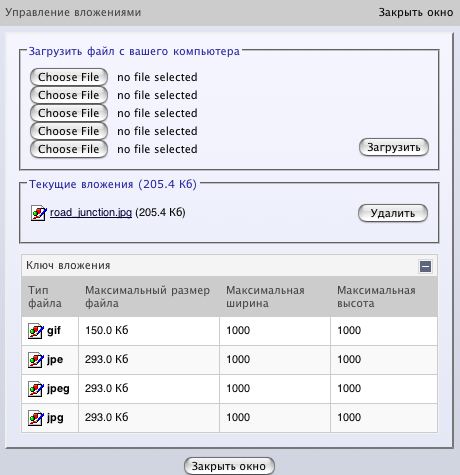460x475 pixels.
Task: Click the jpe file type icon
Action: click(x=35, y=360)
